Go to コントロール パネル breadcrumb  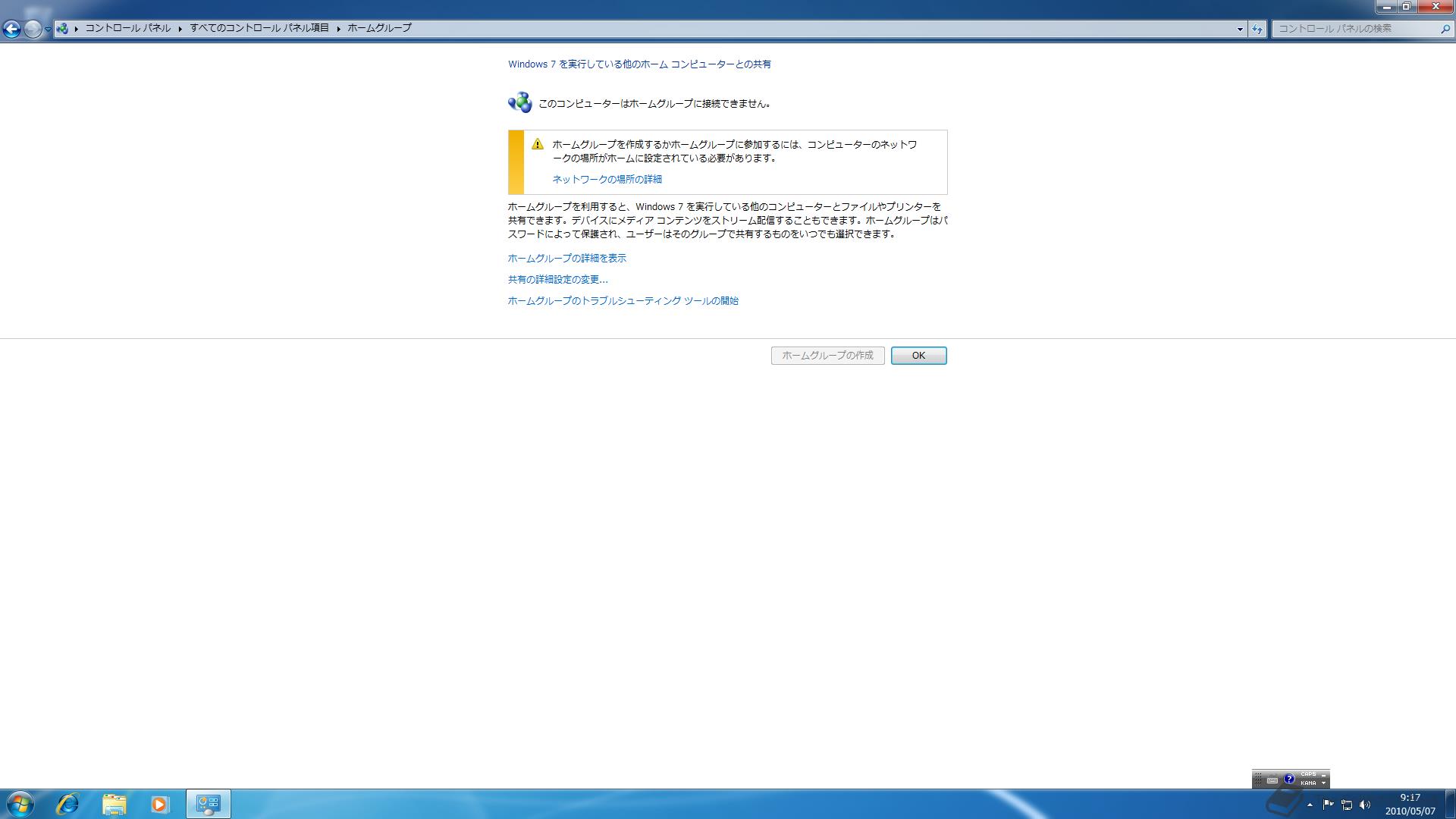click(x=127, y=28)
